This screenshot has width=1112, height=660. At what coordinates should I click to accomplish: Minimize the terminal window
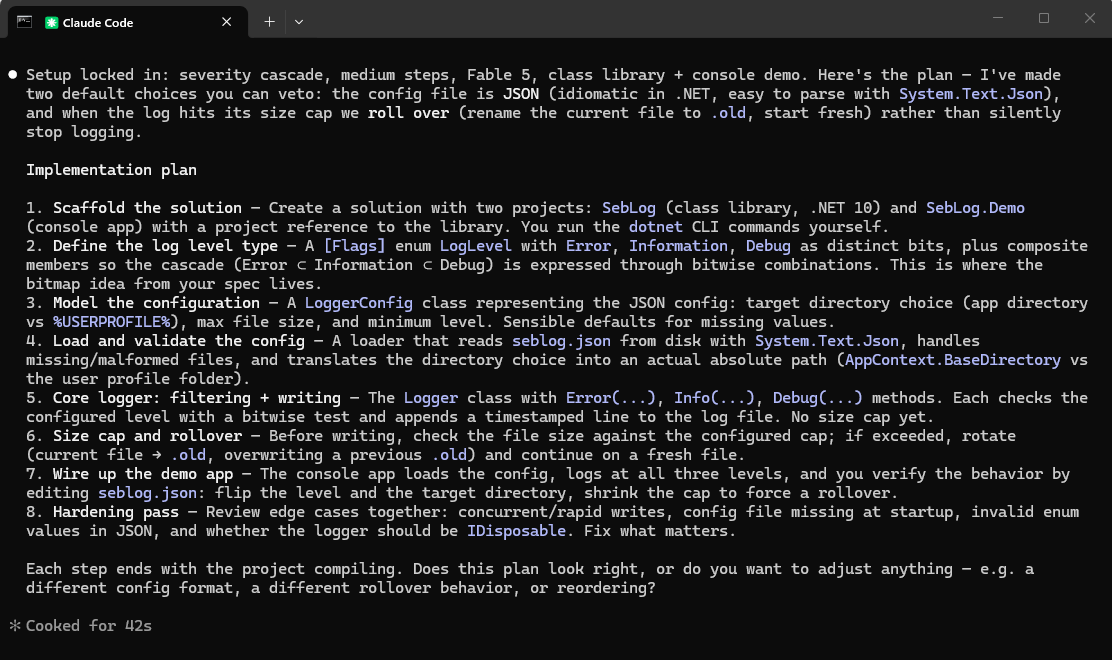(x=998, y=18)
